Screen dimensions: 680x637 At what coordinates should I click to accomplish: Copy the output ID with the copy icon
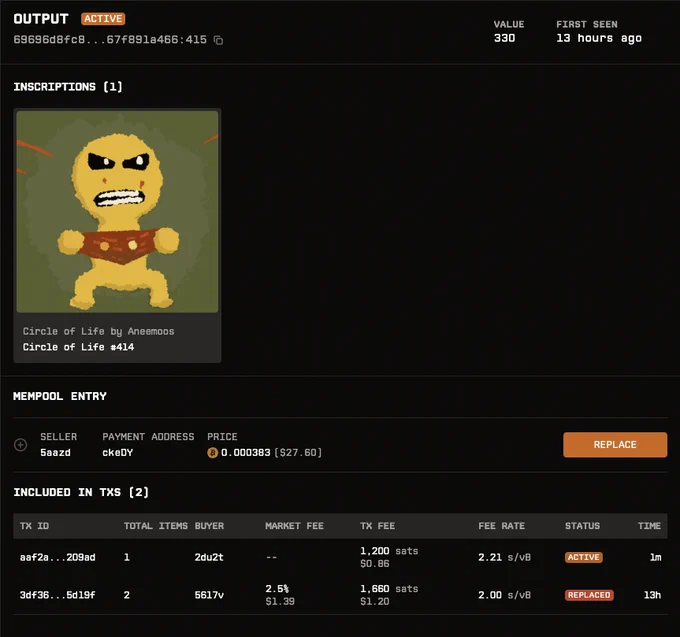pyautogui.click(x=218, y=40)
